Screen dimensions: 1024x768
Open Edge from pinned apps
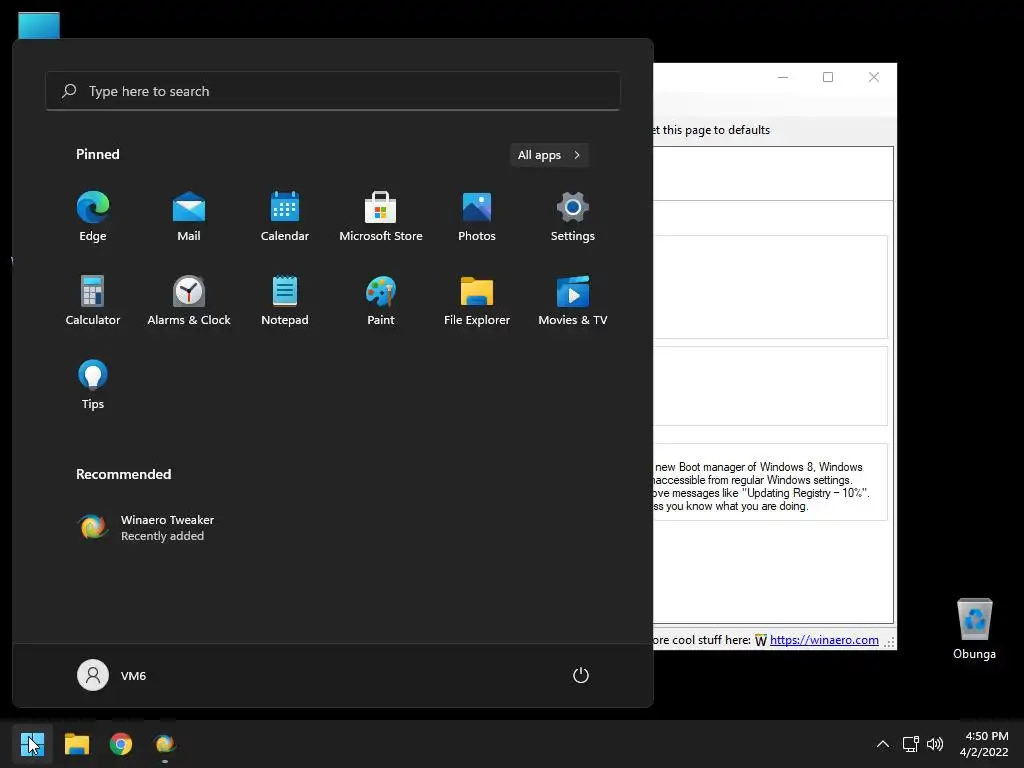(x=93, y=217)
